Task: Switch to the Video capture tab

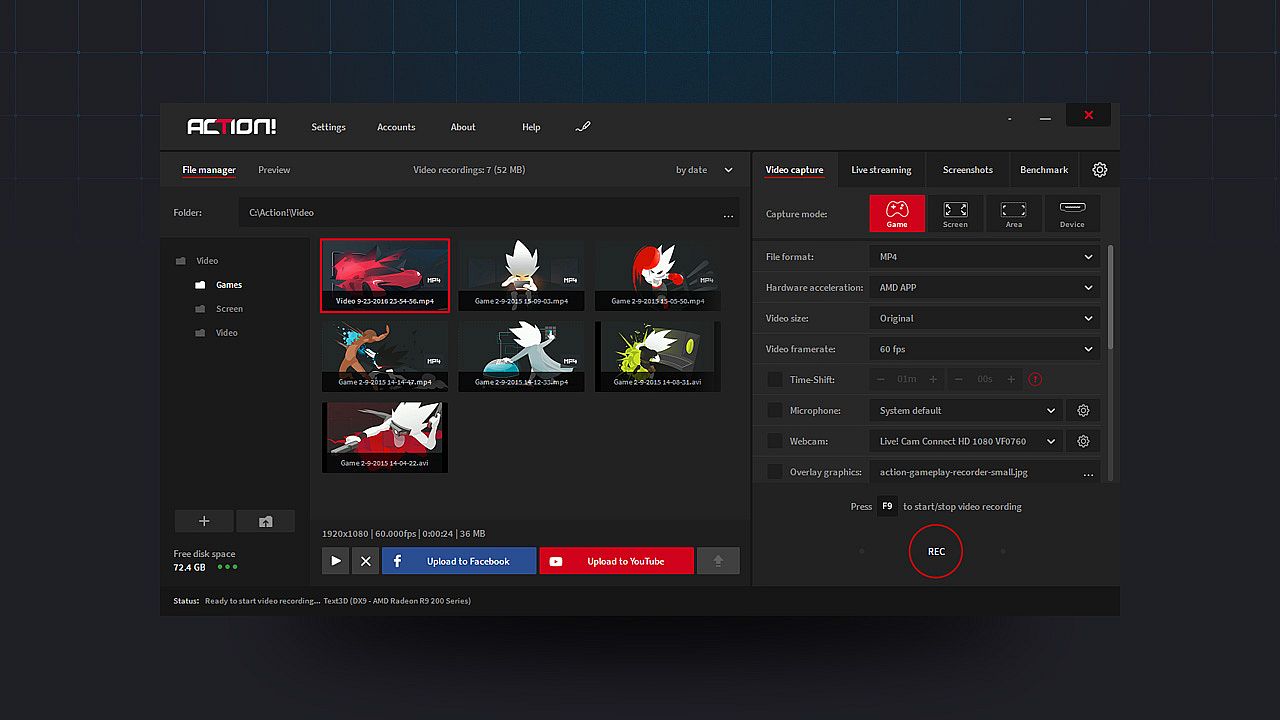Action: pyautogui.click(x=795, y=170)
